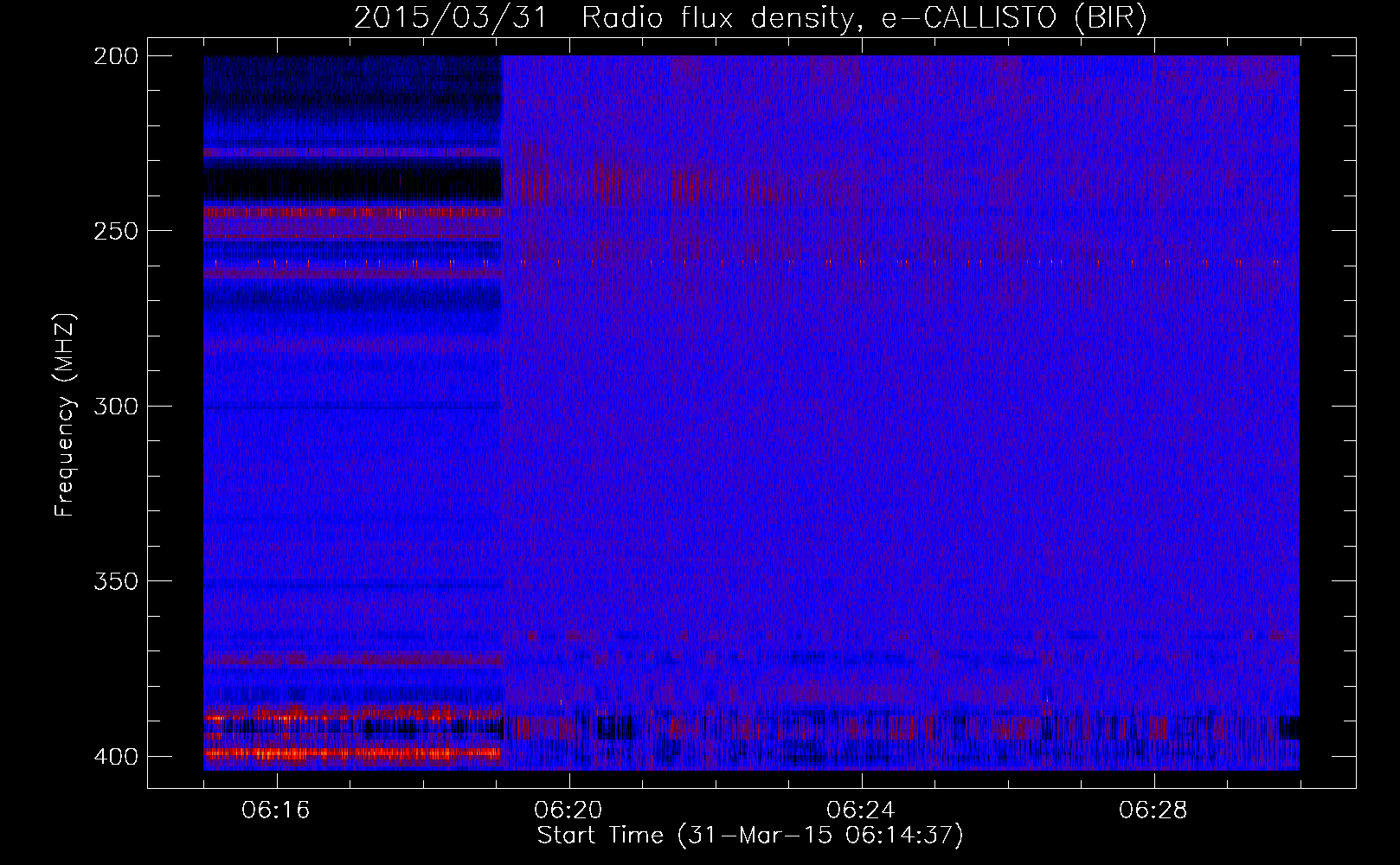Click the 400 frequency tick label
Screen dimensions: 1400x865
(116, 756)
